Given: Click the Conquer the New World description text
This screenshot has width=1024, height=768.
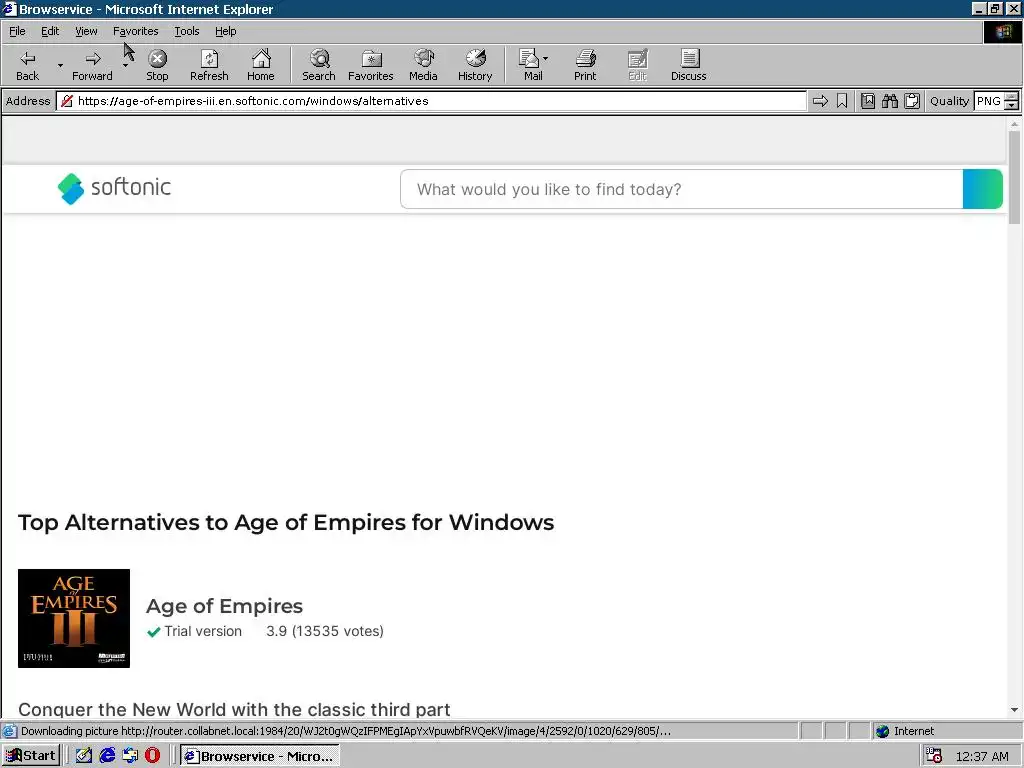Looking at the screenshot, I should [234, 709].
